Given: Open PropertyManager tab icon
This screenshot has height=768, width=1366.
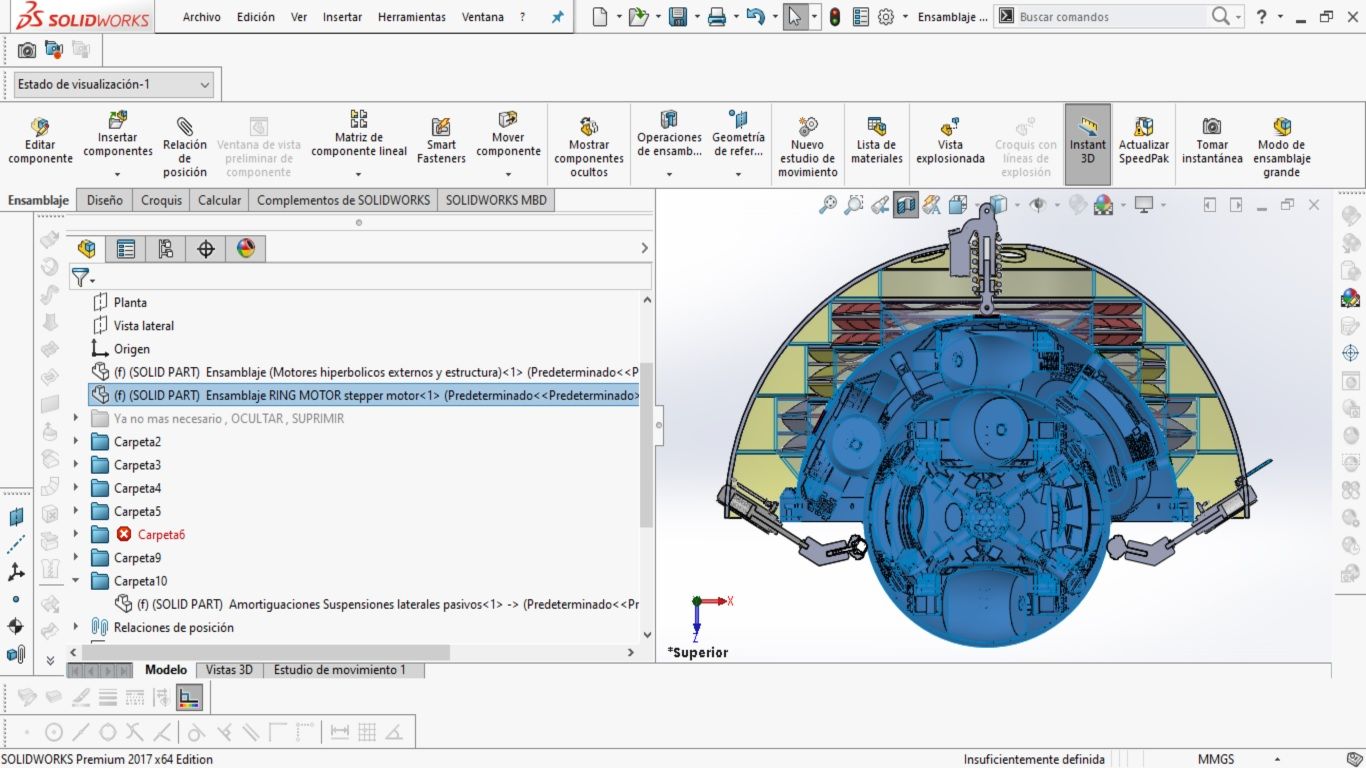Looking at the screenshot, I should click(x=126, y=249).
